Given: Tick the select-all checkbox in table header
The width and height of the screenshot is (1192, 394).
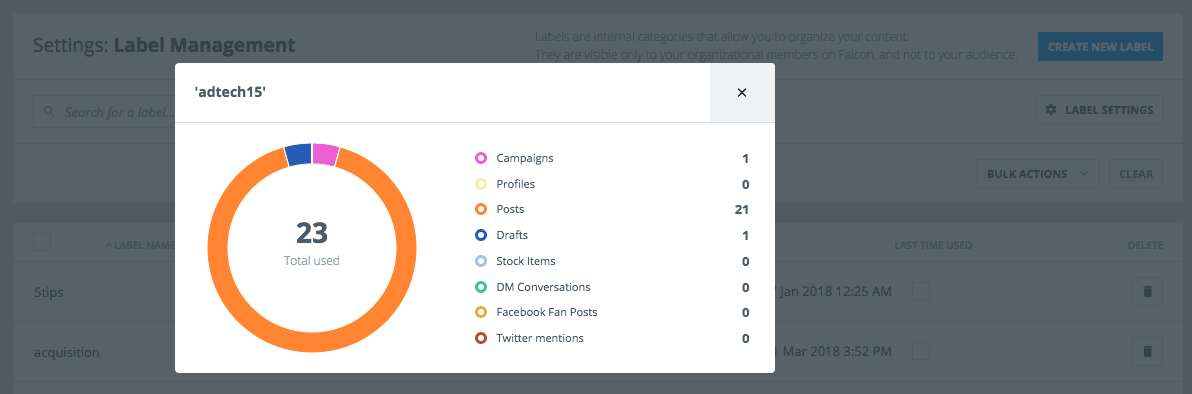Looking at the screenshot, I should coord(42,243).
